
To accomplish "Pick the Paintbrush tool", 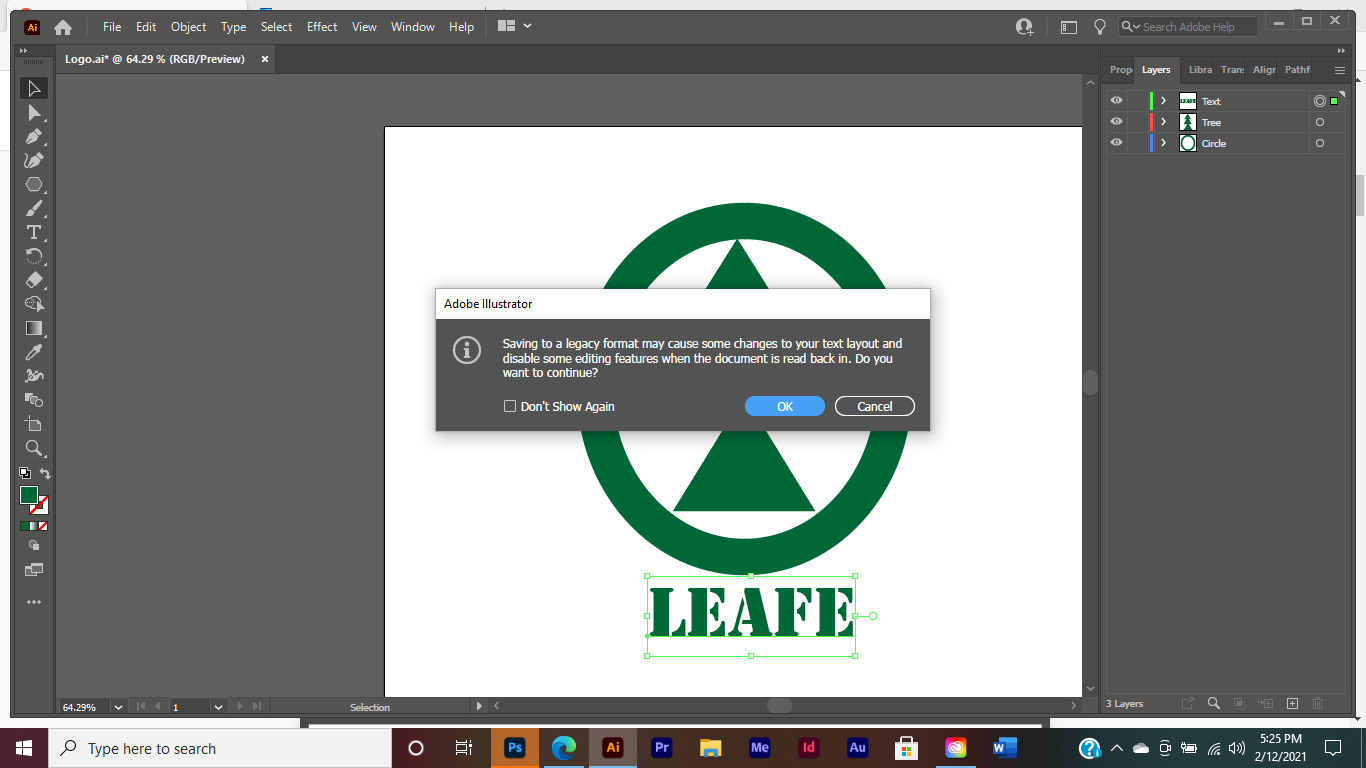I will coord(34,208).
